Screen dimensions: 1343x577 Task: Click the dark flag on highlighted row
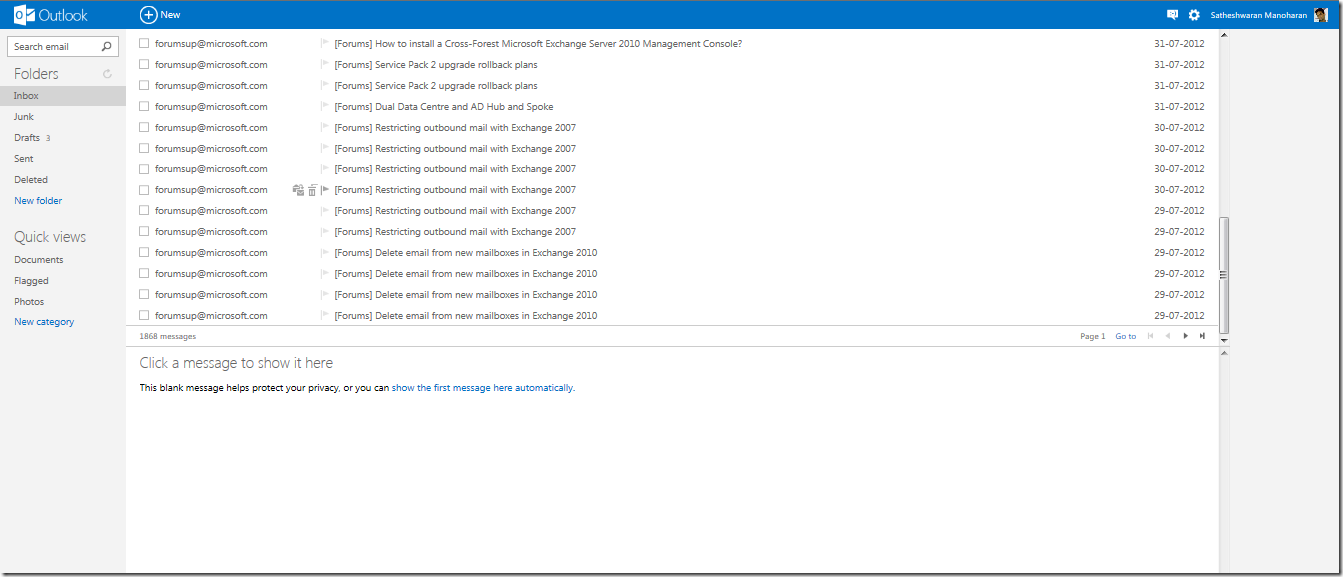click(325, 190)
